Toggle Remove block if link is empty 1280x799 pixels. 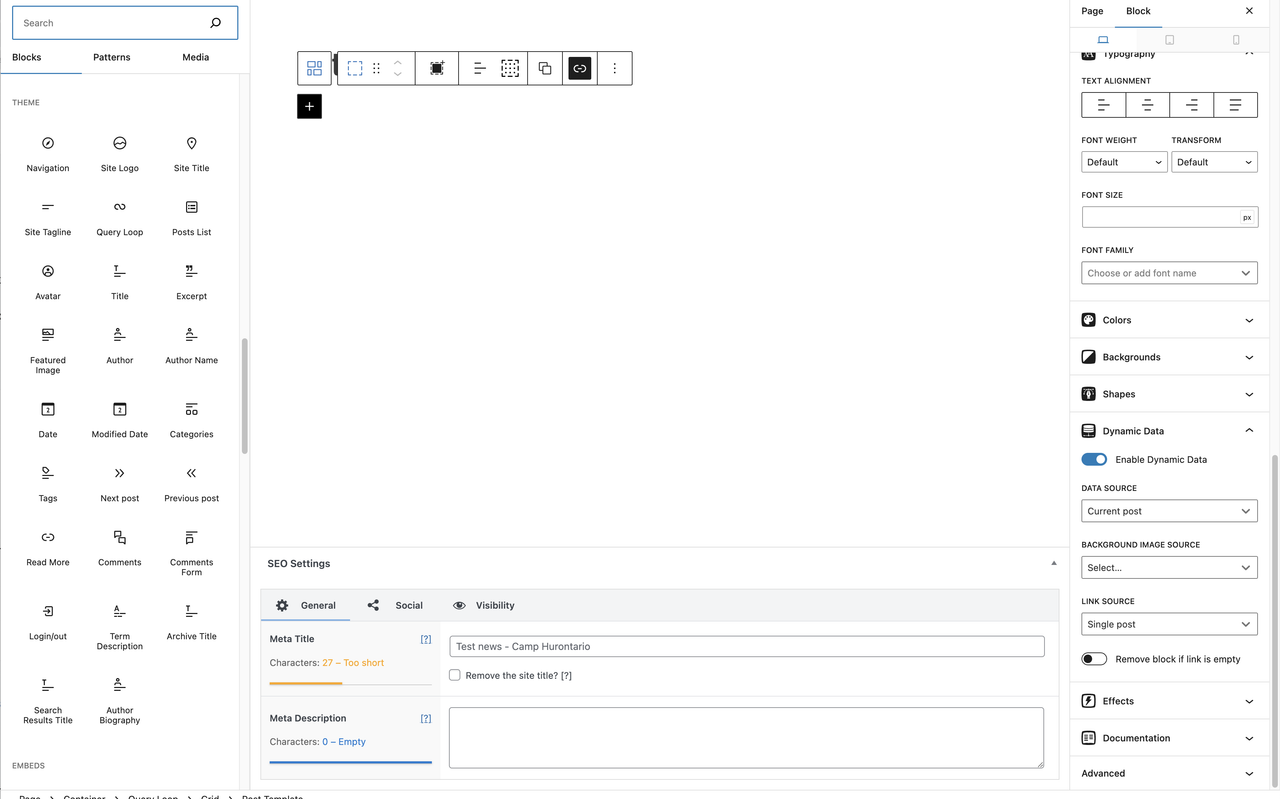click(x=1094, y=659)
